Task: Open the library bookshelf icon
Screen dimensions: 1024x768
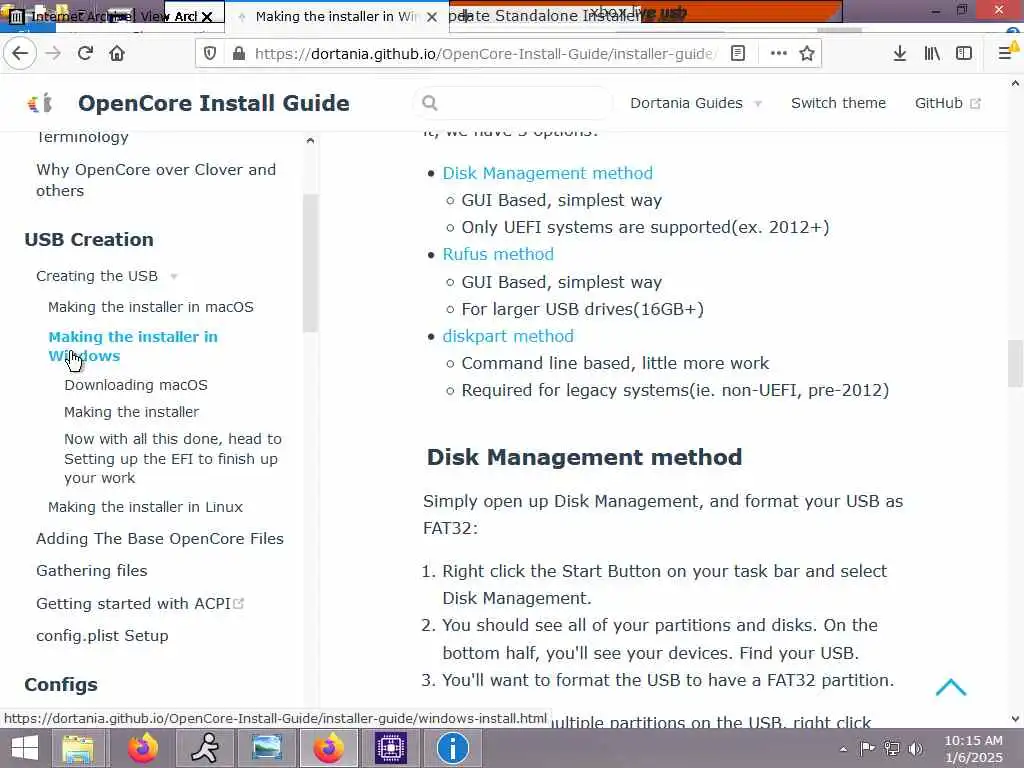Action: (932, 54)
